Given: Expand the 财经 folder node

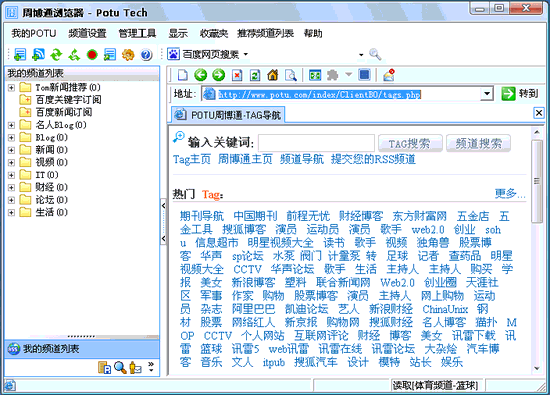Looking at the screenshot, I should click(11, 187).
